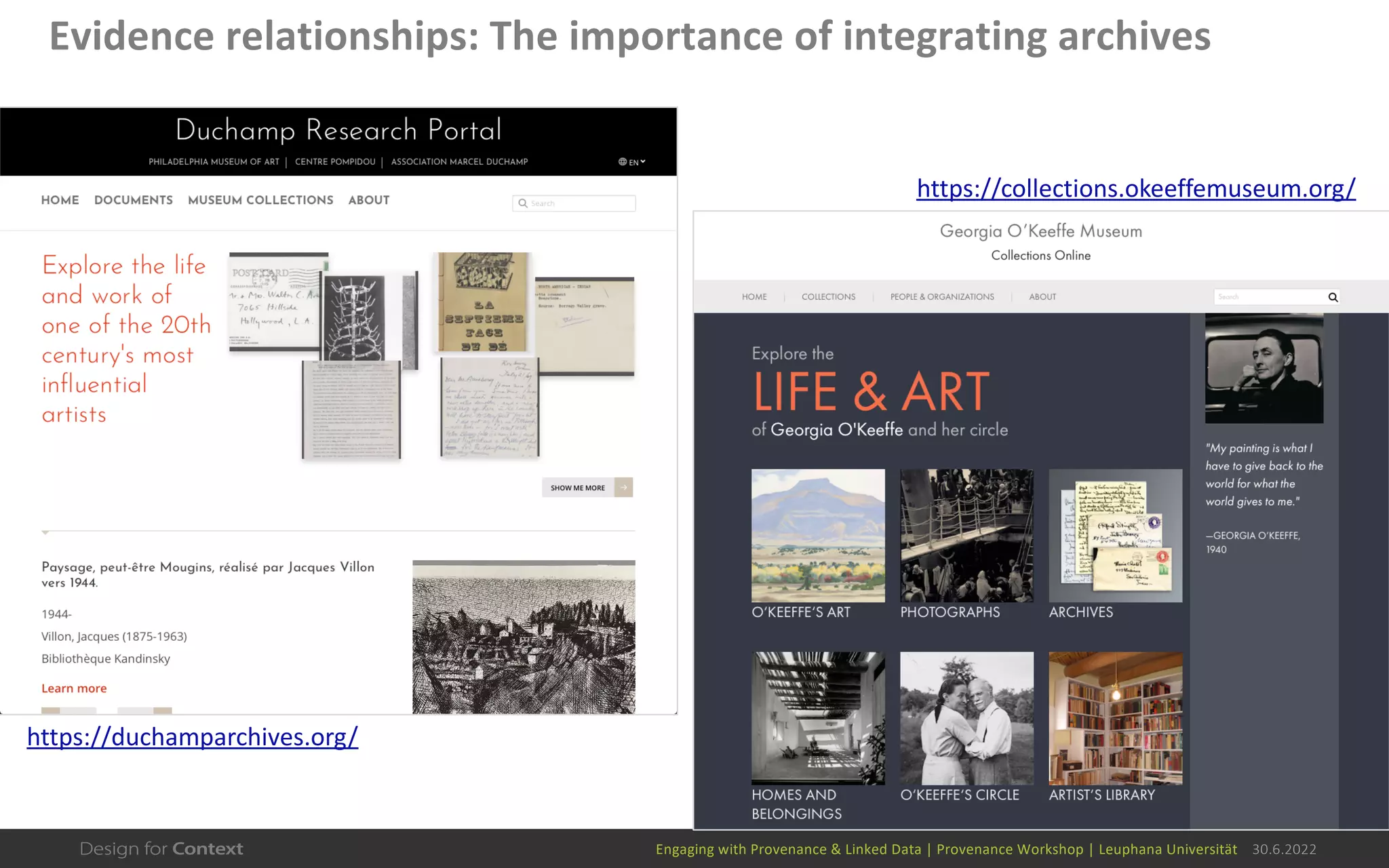Click 'Paysage, peut-être Mougins' title text

coord(208,574)
